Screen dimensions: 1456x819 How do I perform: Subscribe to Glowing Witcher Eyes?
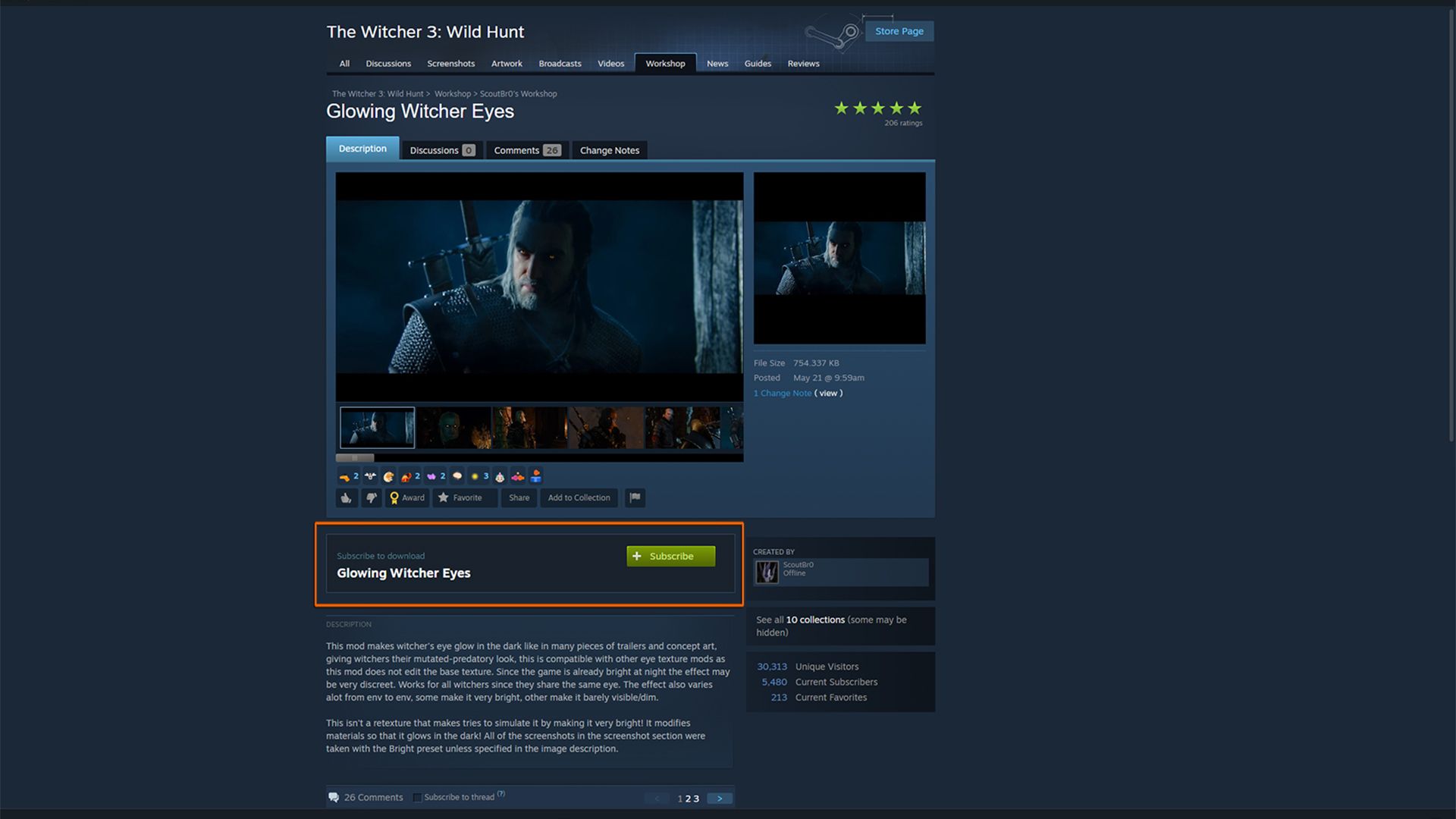pos(671,557)
